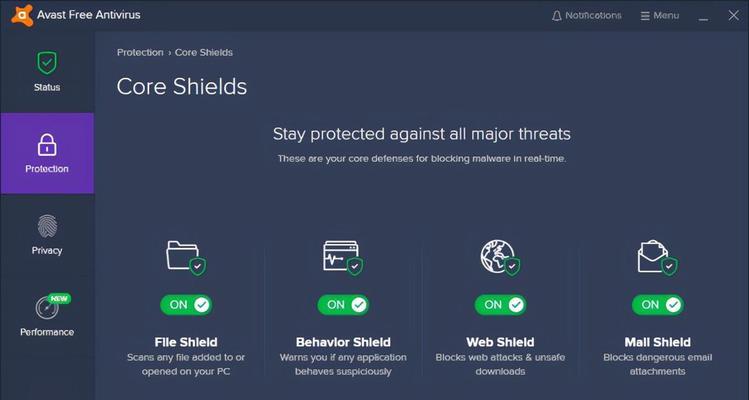The image size is (749, 400).
Task: Click the Behavior Shield window icon
Action: coord(343,258)
